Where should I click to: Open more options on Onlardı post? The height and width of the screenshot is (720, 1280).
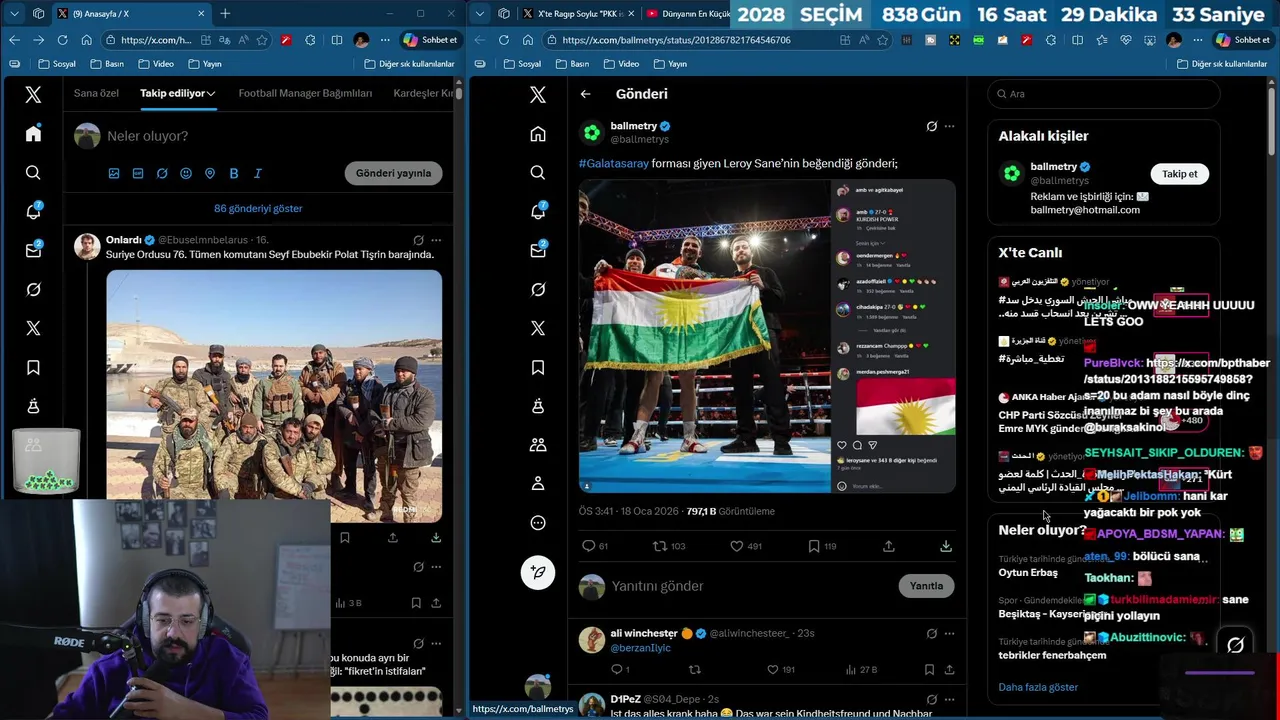436,240
